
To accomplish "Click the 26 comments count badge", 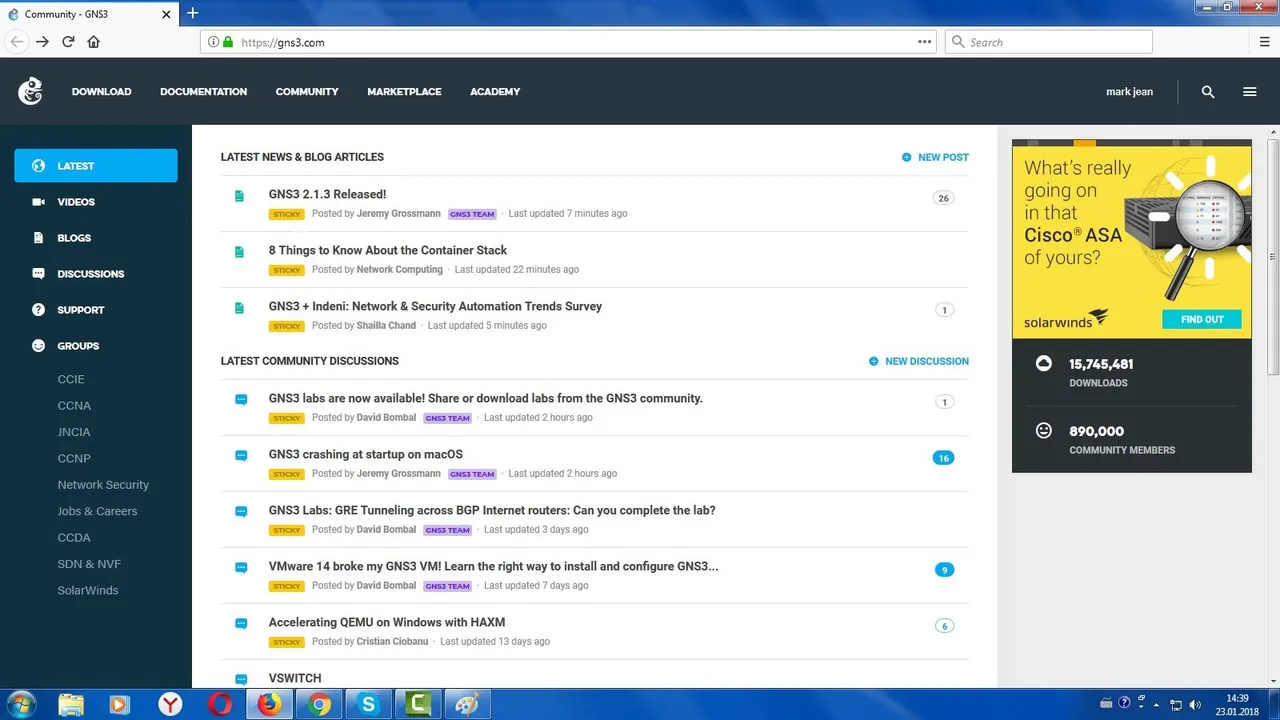I will 943,198.
